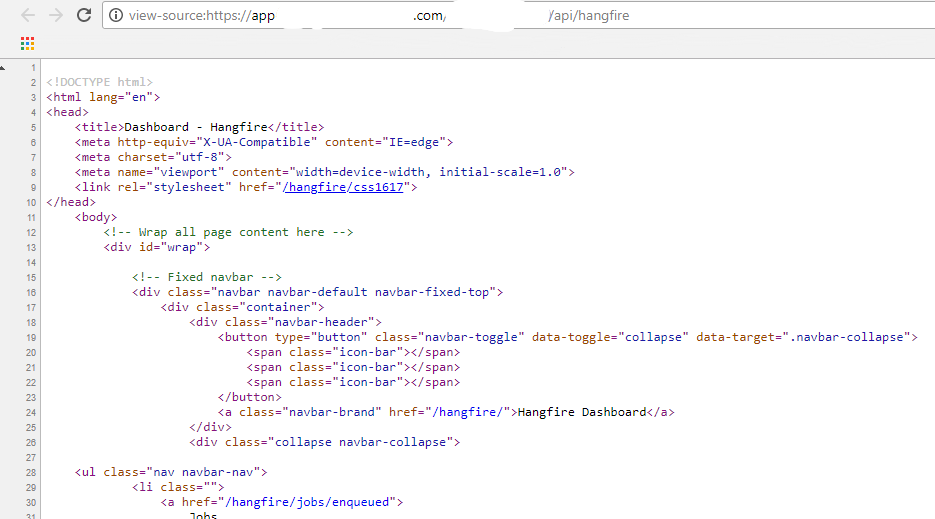The height and width of the screenshot is (519, 935).
Task: Click the closing </button> tag
Action: click(x=250, y=397)
